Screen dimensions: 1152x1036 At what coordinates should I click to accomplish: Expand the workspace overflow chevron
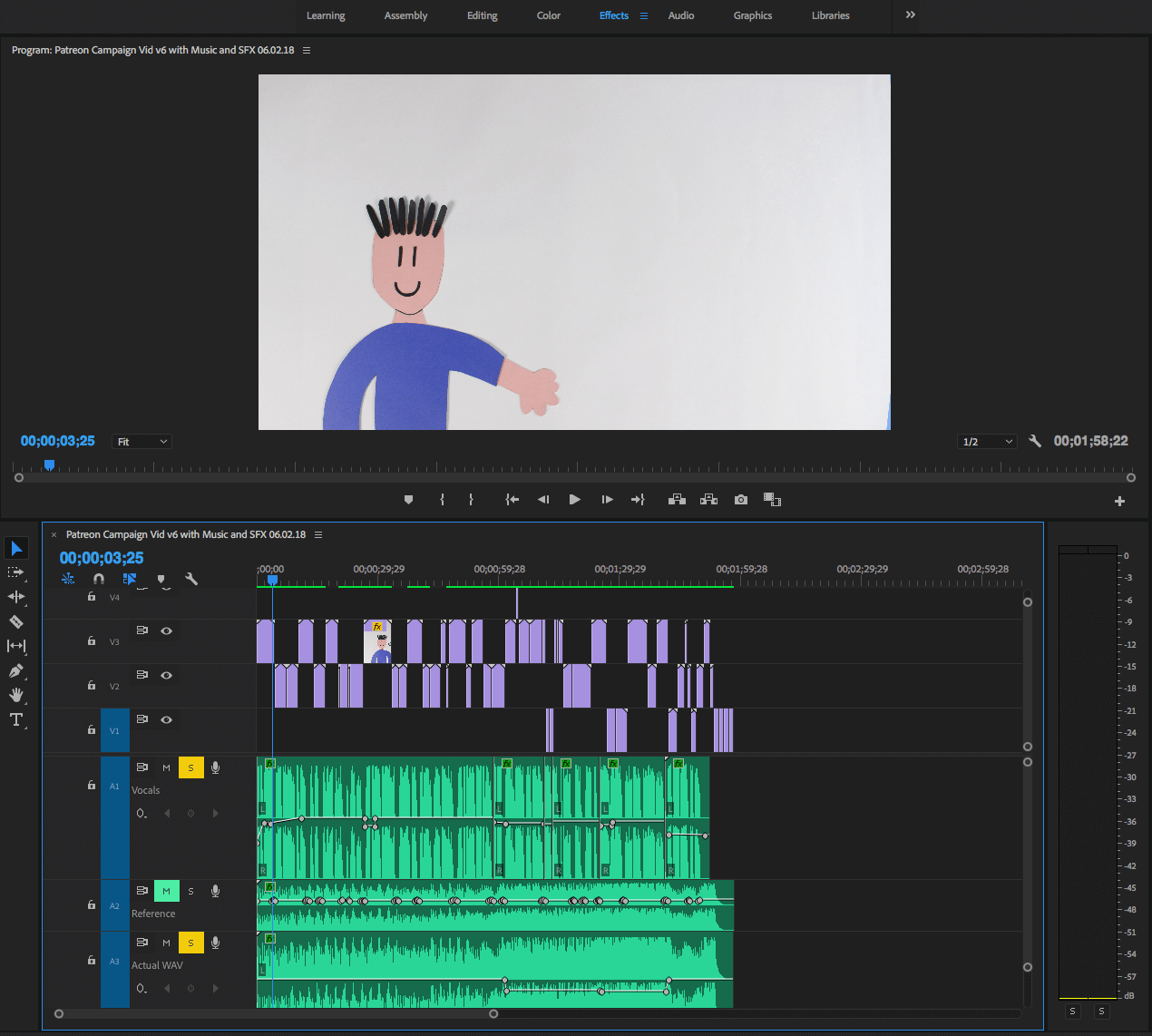pyautogui.click(x=910, y=15)
